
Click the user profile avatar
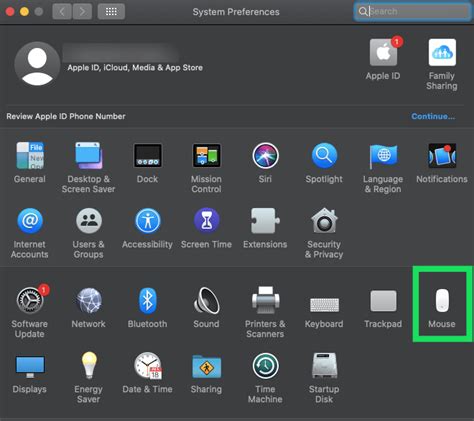pos(37,64)
